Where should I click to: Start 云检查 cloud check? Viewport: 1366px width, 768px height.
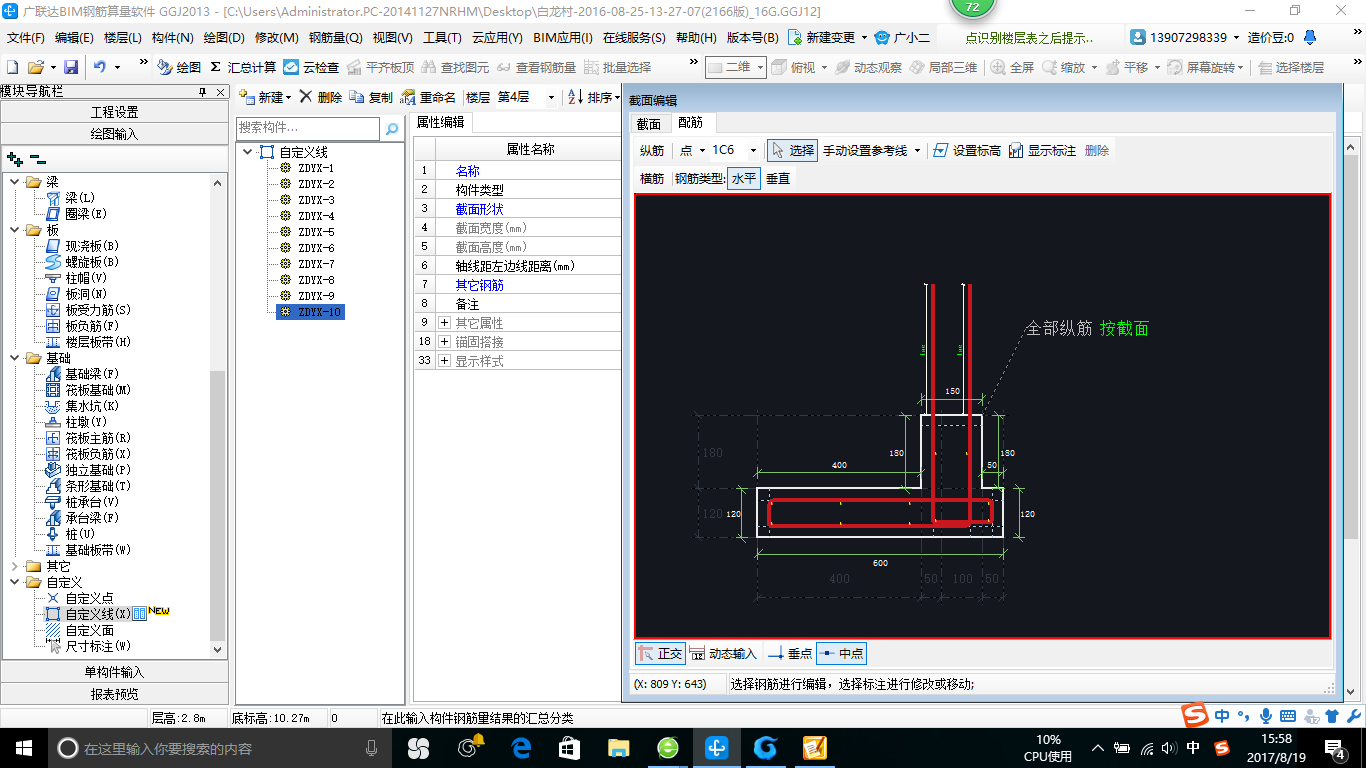[x=311, y=67]
